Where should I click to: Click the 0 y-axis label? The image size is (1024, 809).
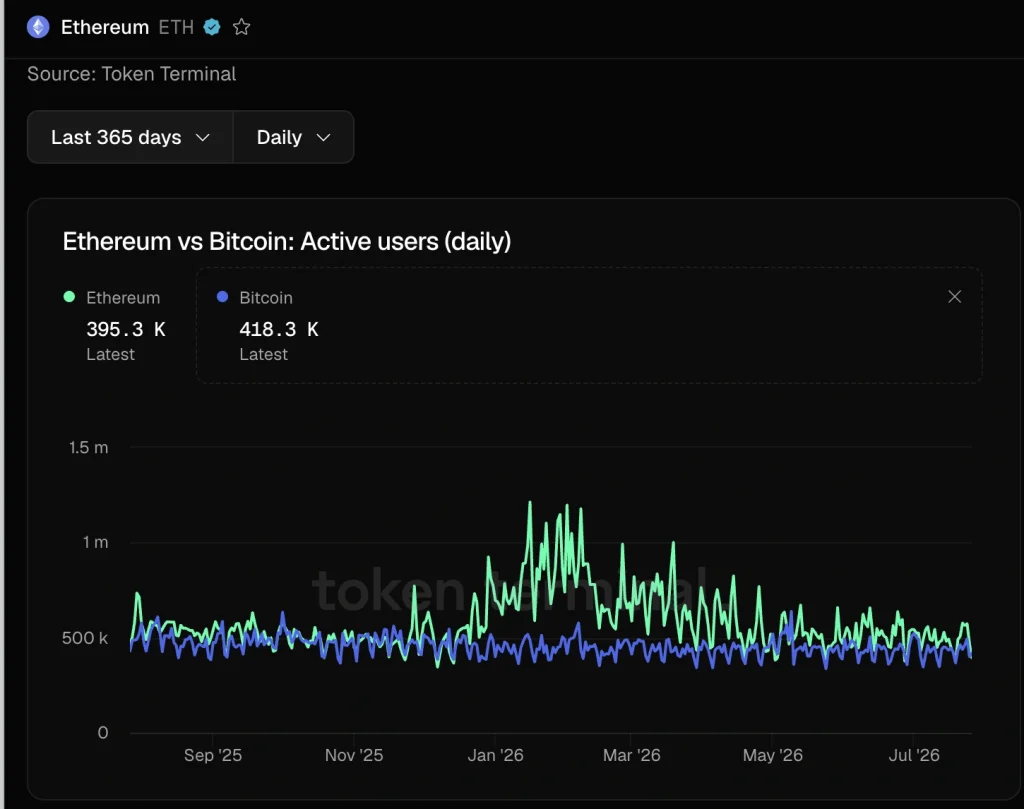tap(103, 733)
